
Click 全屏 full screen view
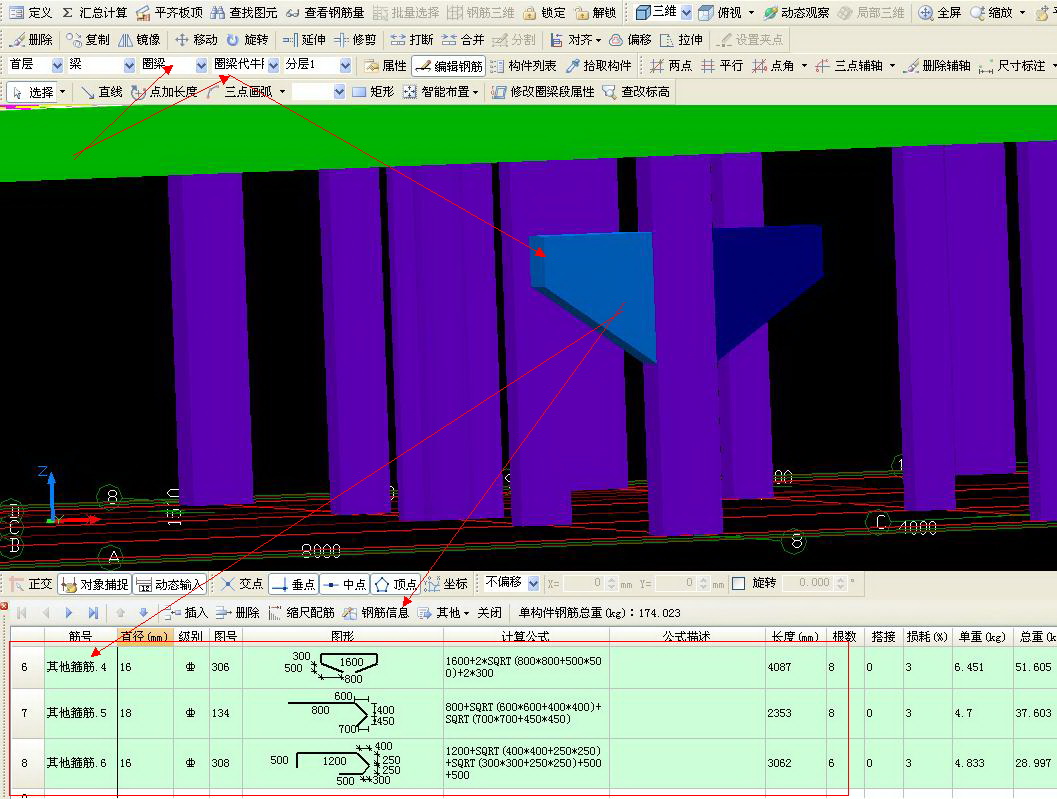940,13
